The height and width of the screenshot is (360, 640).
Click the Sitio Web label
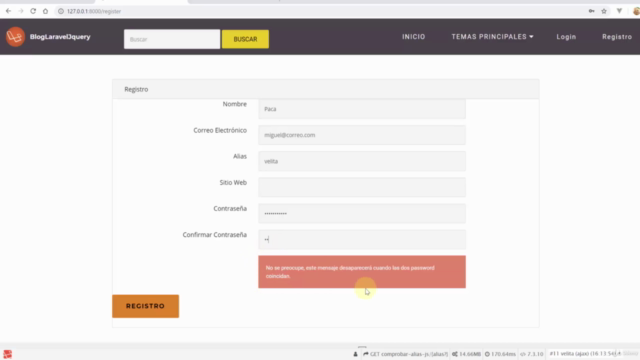tap(233, 182)
